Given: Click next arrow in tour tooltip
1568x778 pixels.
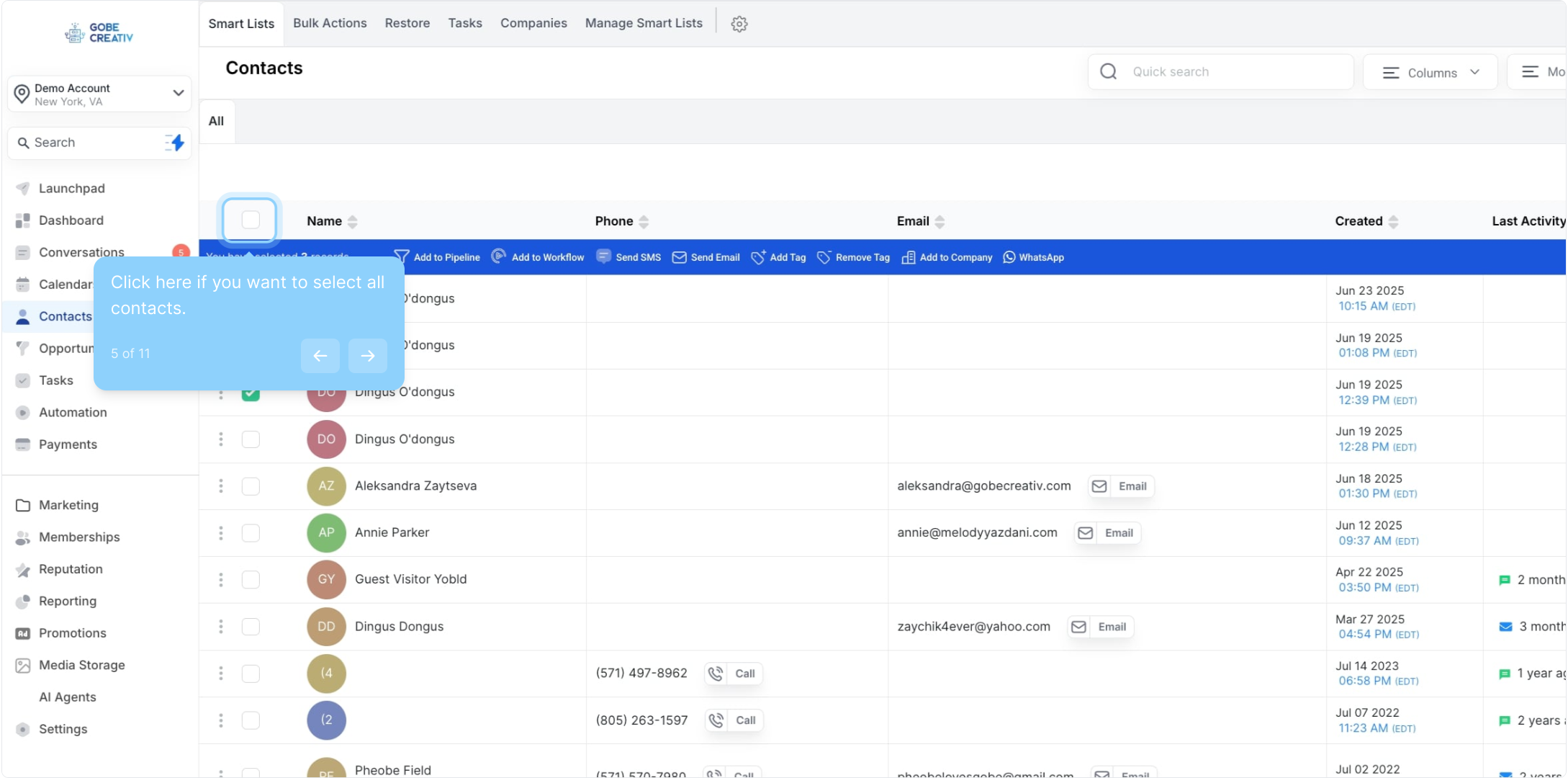Looking at the screenshot, I should [367, 355].
